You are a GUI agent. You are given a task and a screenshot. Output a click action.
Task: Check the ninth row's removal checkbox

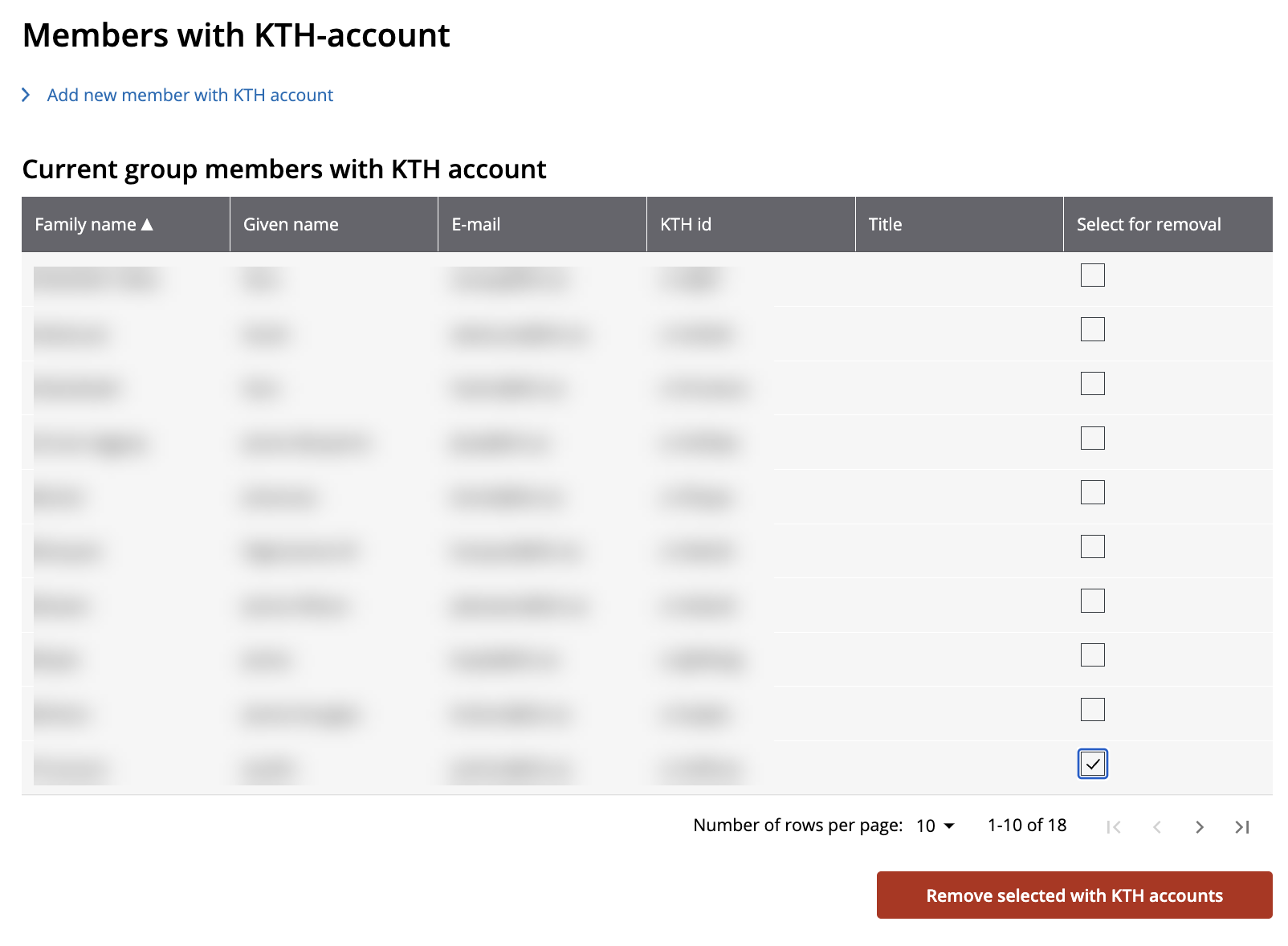(x=1092, y=709)
